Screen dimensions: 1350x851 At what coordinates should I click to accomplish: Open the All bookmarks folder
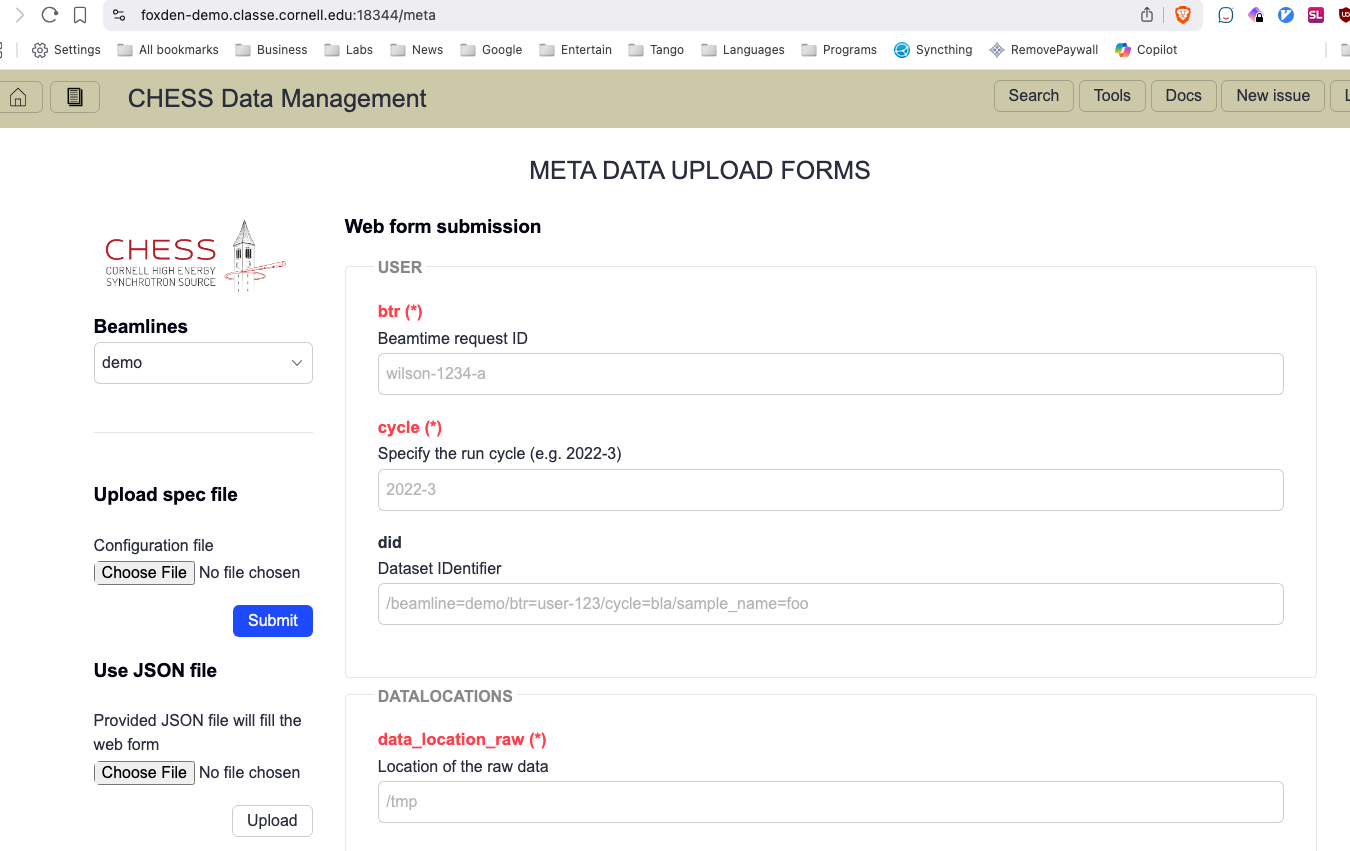[x=167, y=50]
